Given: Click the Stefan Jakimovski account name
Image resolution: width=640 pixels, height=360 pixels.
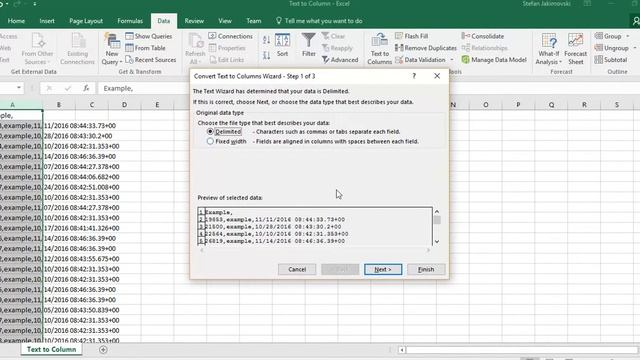Looking at the screenshot, I should 546,4.
